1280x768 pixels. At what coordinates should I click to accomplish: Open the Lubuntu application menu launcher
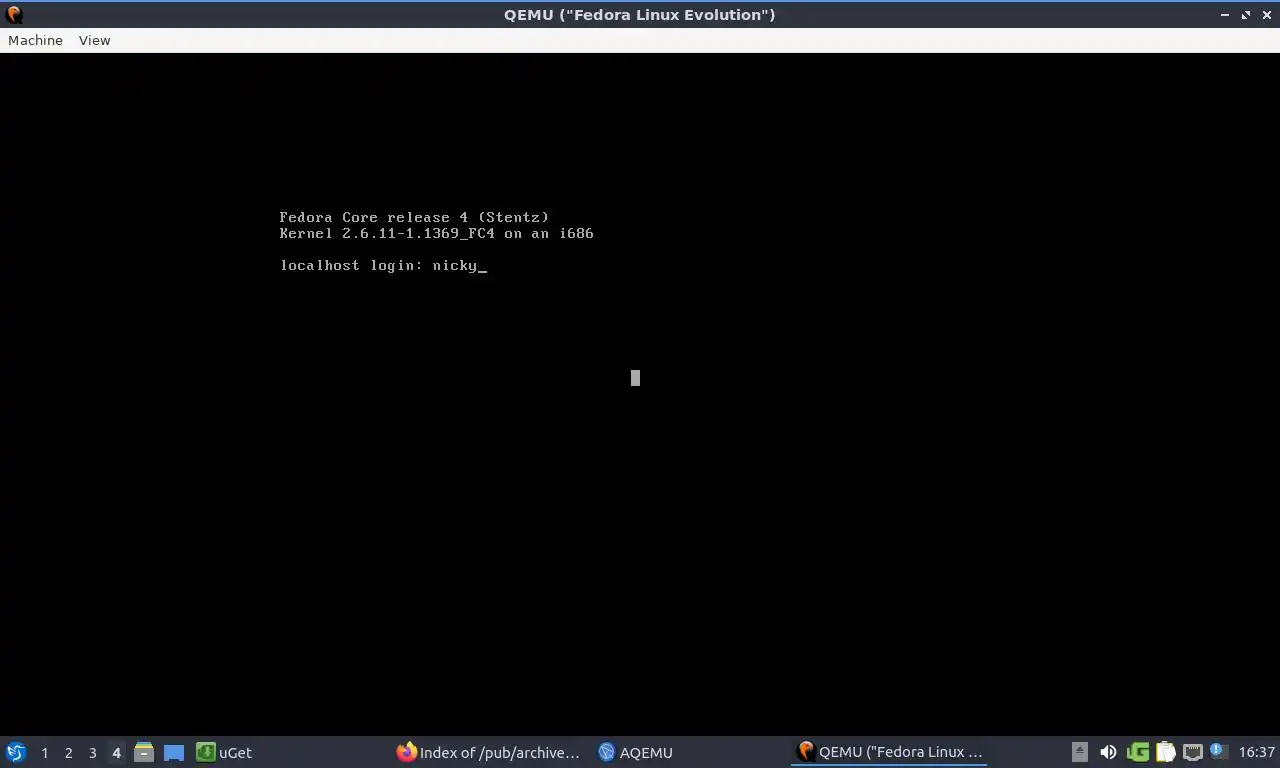(x=16, y=752)
